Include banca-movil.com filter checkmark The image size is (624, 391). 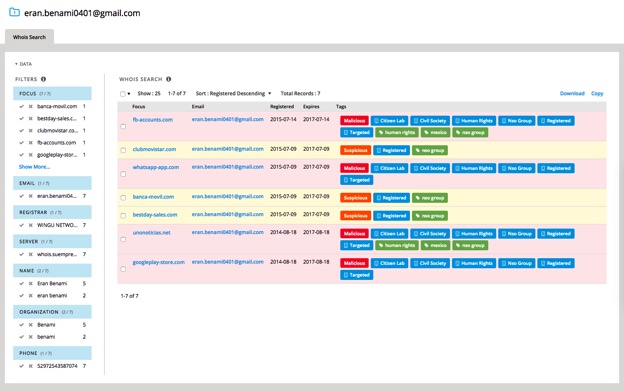pyautogui.click(x=21, y=107)
